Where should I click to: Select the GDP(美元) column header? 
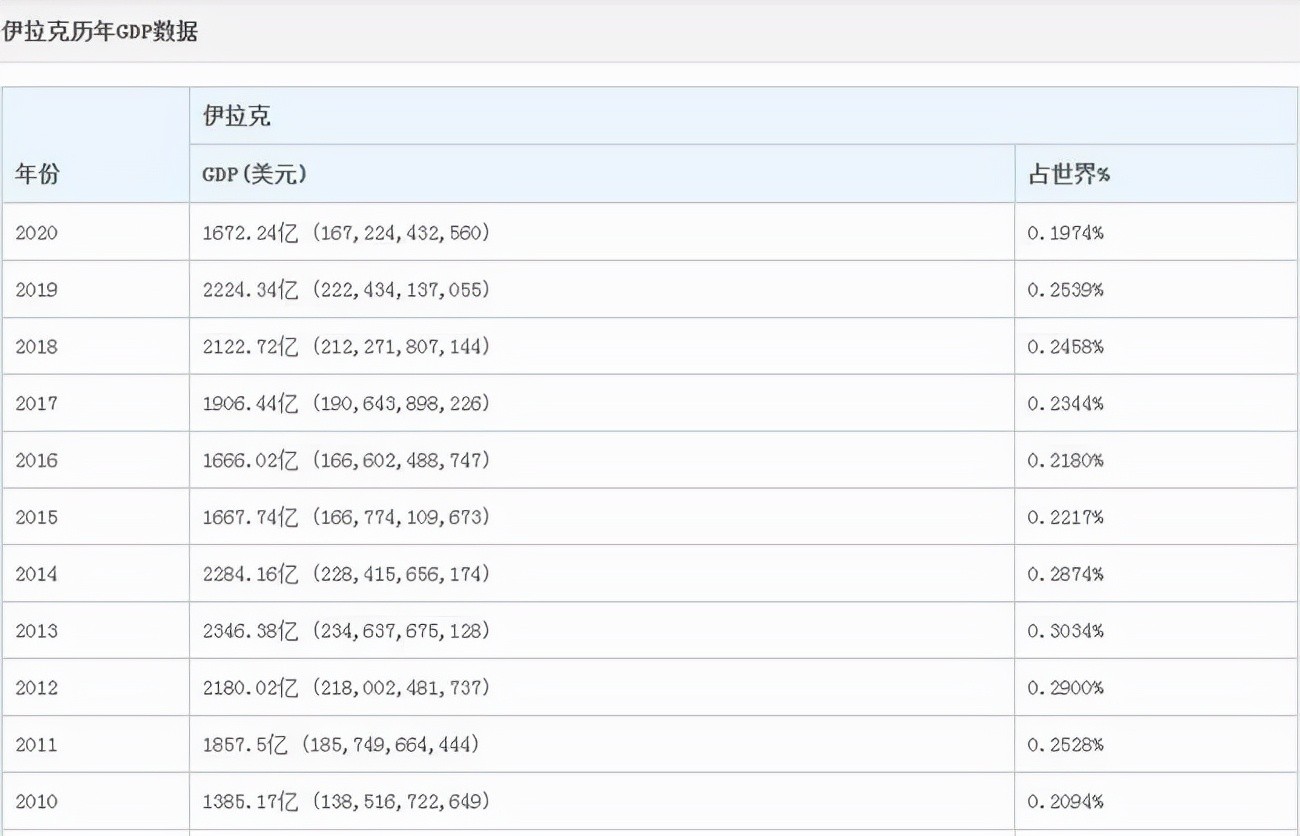[255, 174]
